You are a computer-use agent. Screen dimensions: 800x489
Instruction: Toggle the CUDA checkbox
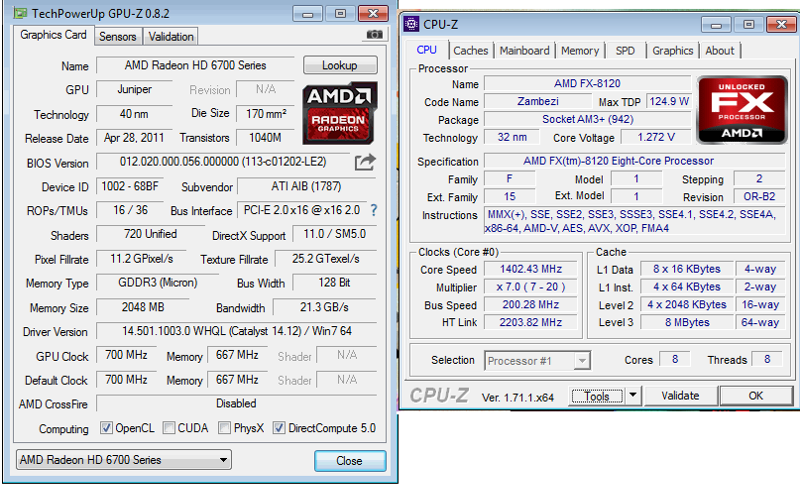click(169, 428)
